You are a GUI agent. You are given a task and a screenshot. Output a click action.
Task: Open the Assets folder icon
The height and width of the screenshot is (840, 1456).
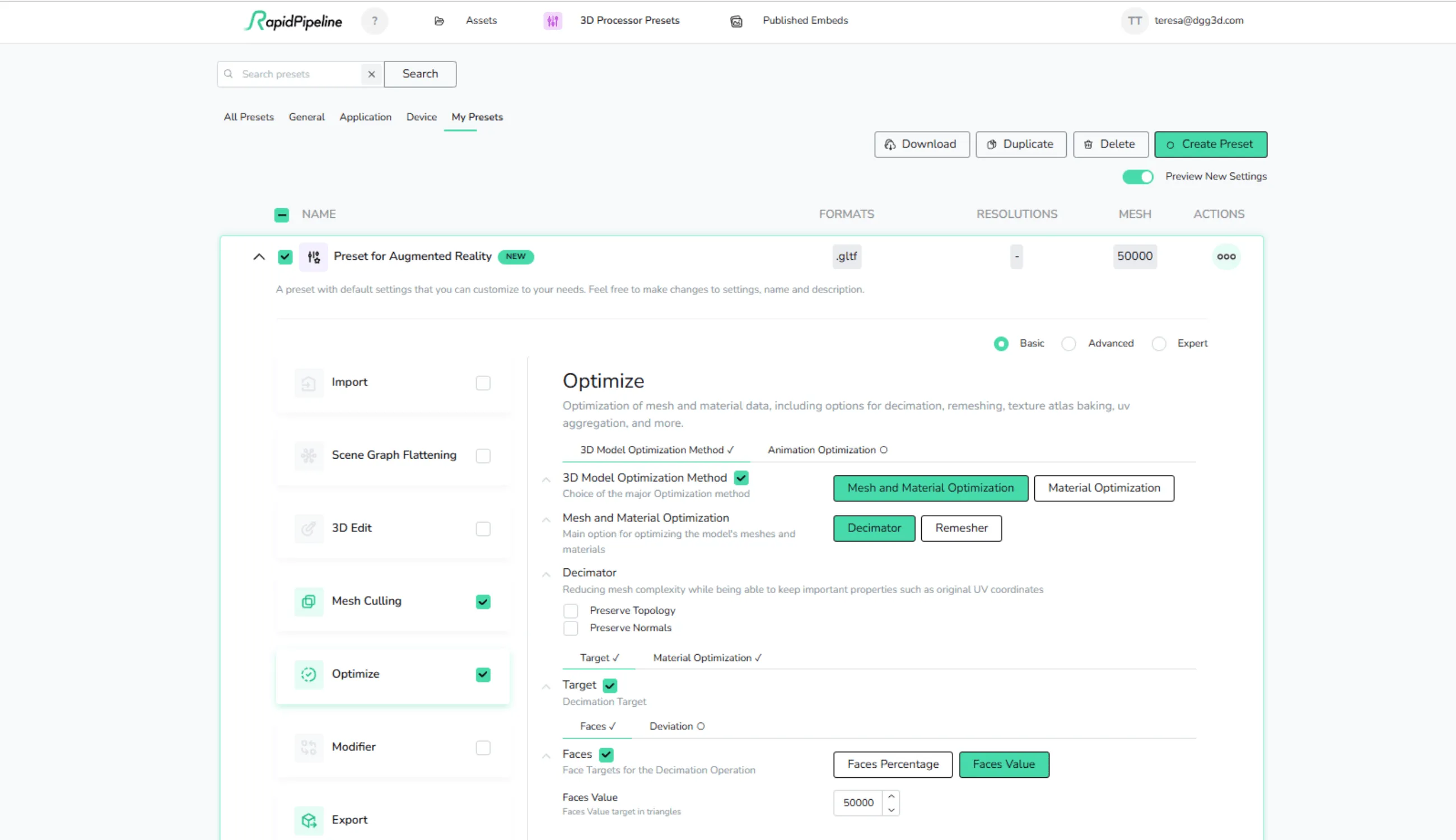[x=439, y=21]
